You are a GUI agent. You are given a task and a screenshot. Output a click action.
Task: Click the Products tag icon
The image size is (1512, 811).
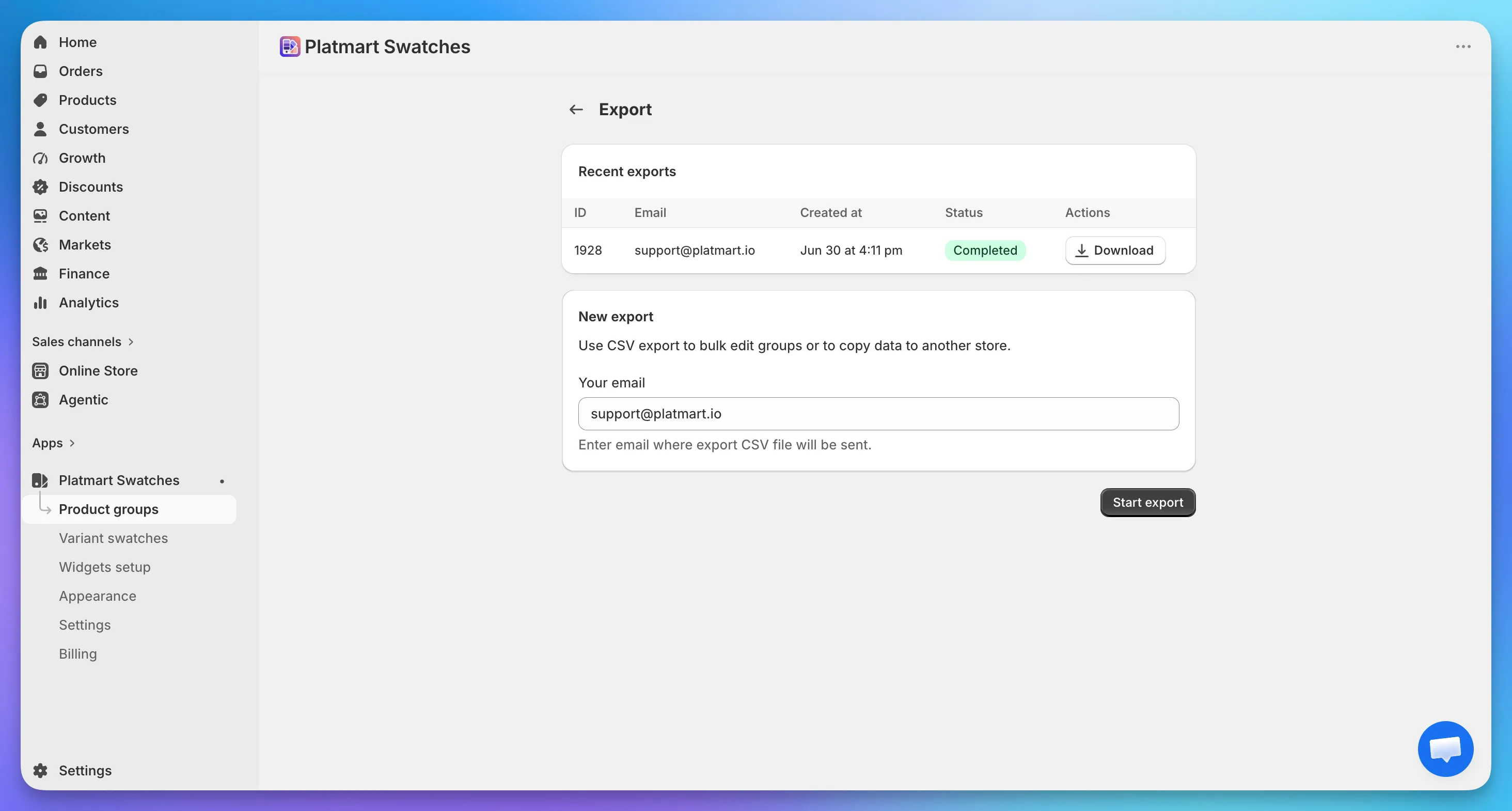40,100
